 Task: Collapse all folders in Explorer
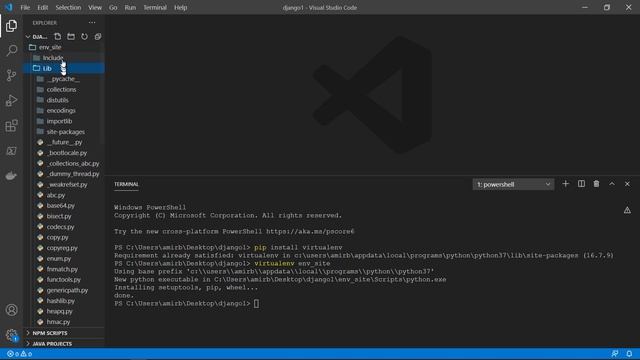98,37
